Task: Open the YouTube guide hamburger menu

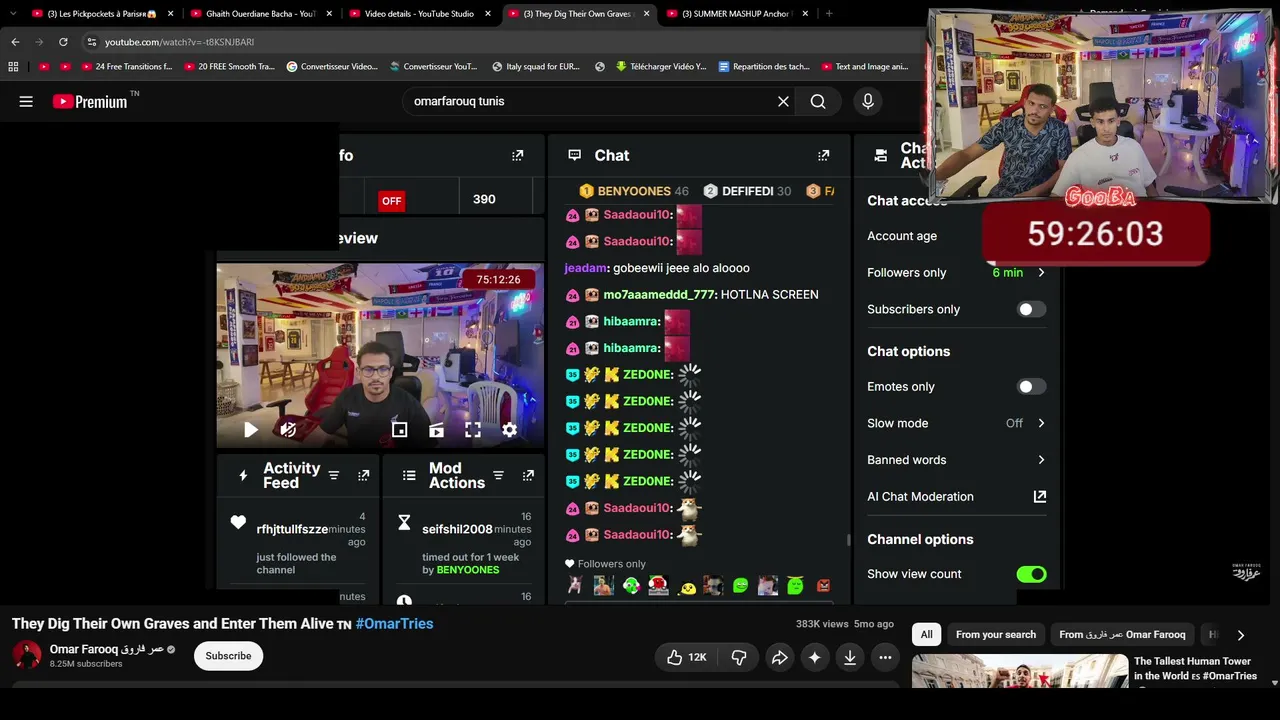Action: click(x=26, y=101)
